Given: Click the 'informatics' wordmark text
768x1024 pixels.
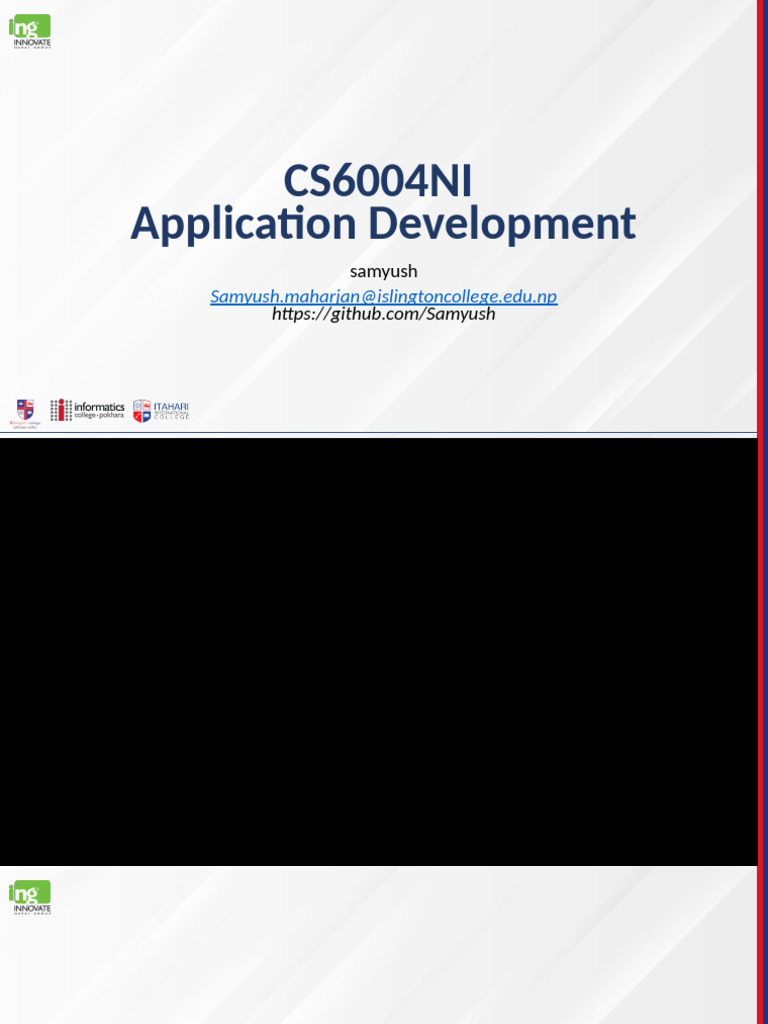Looking at the screenshot, I should pos(100,406).
